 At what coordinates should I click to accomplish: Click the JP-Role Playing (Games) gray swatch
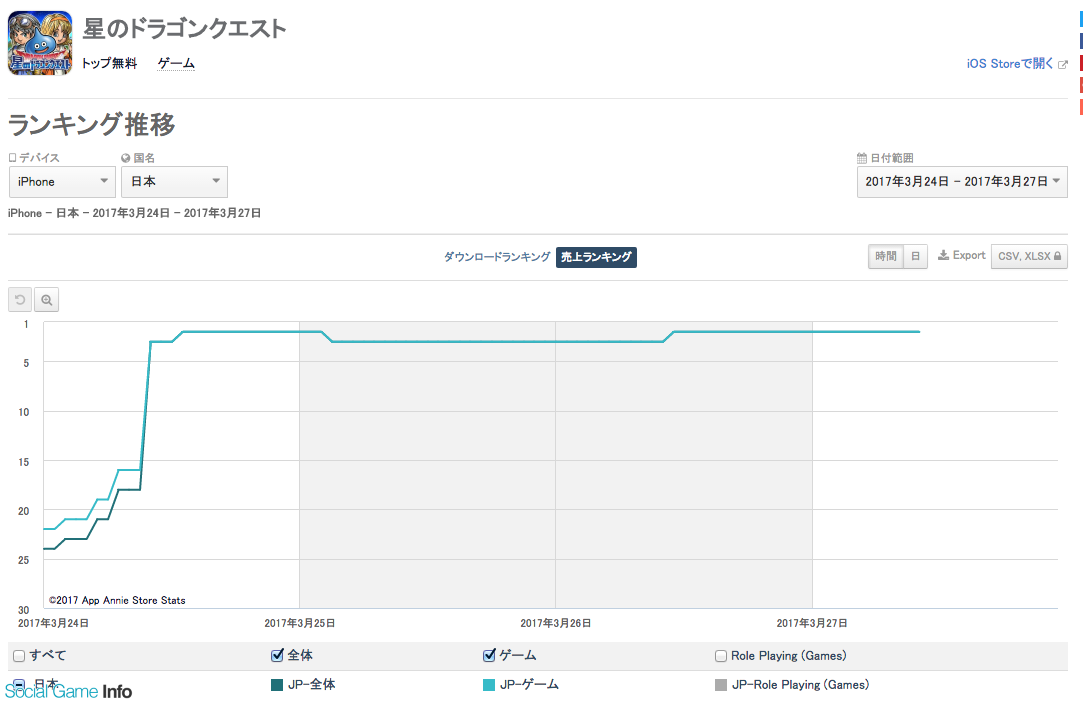coord(721,685)
